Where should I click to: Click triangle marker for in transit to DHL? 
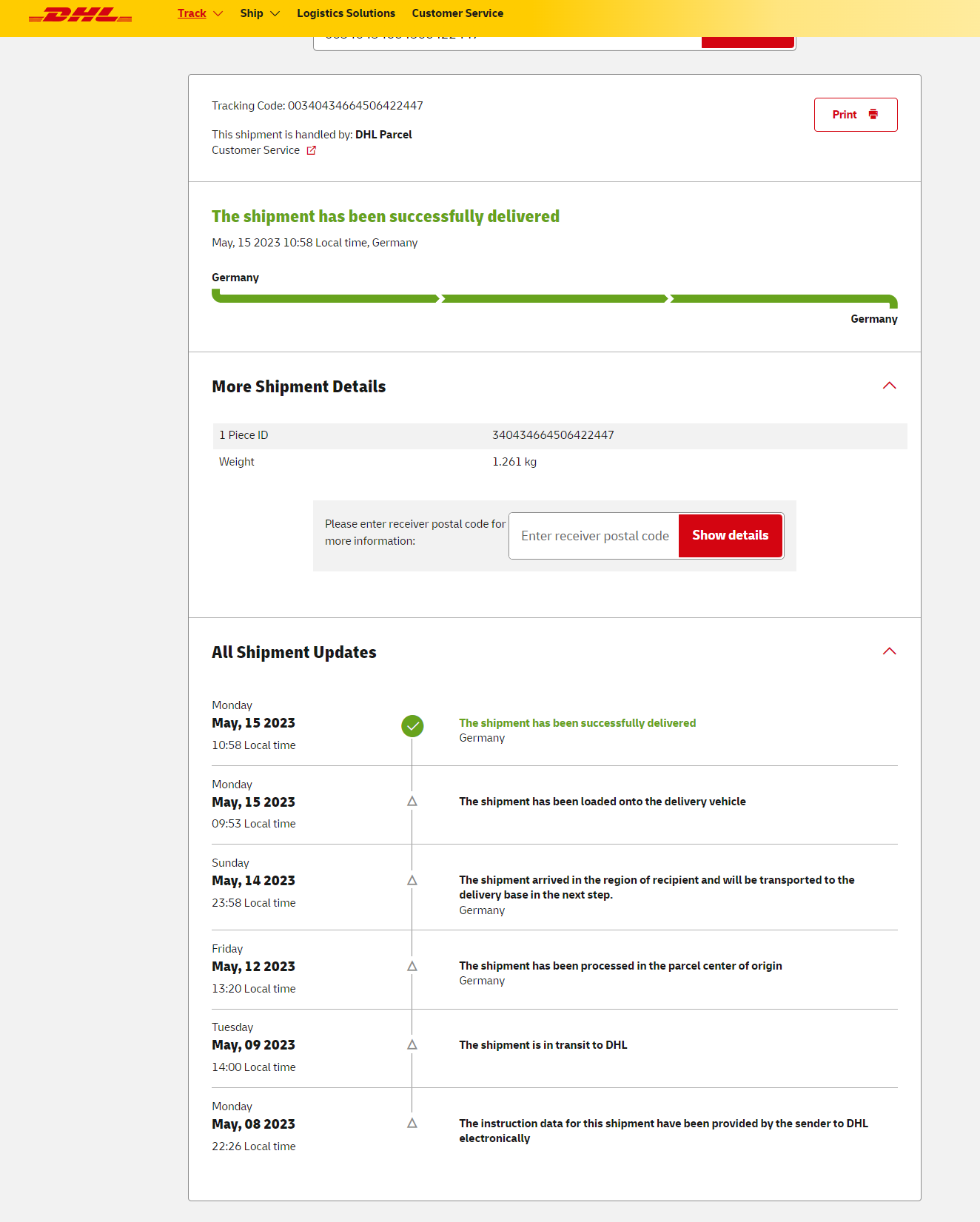coord(412,1045)
